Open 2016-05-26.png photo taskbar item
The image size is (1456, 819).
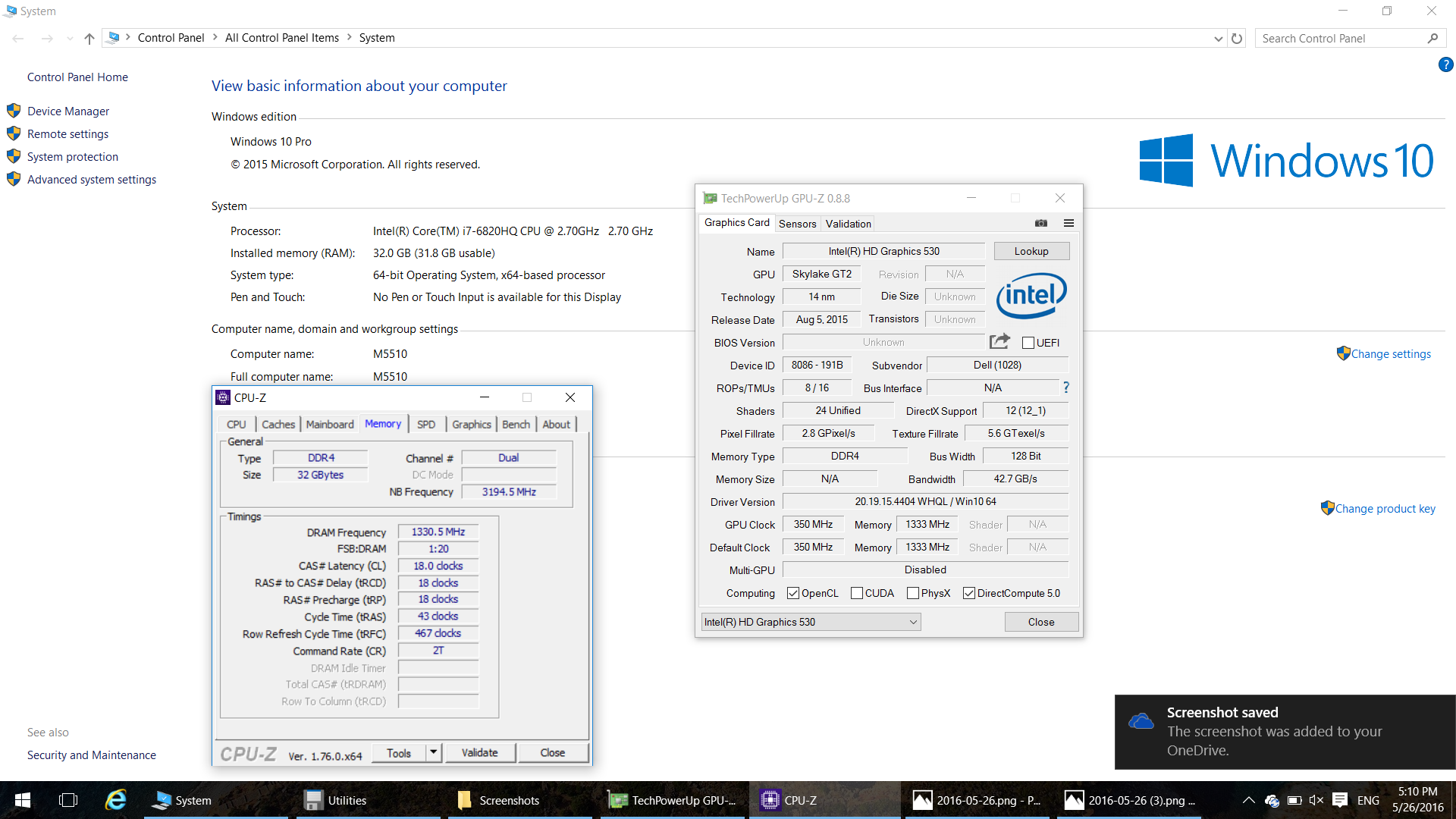pos(977,800)
